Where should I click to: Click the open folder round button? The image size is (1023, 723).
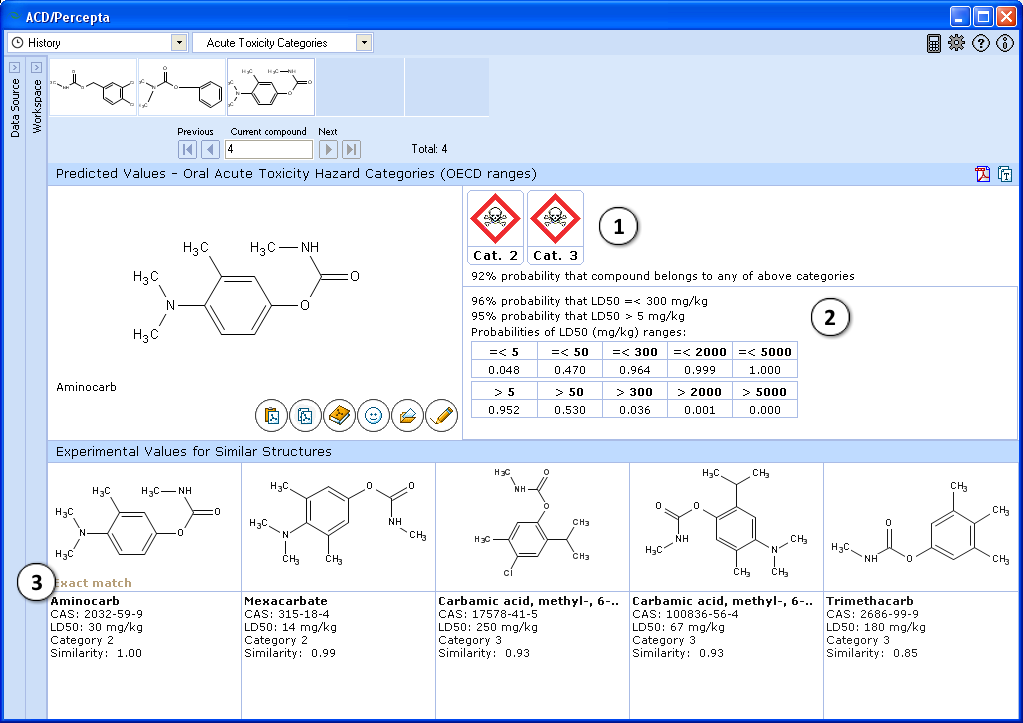point(407,416)
